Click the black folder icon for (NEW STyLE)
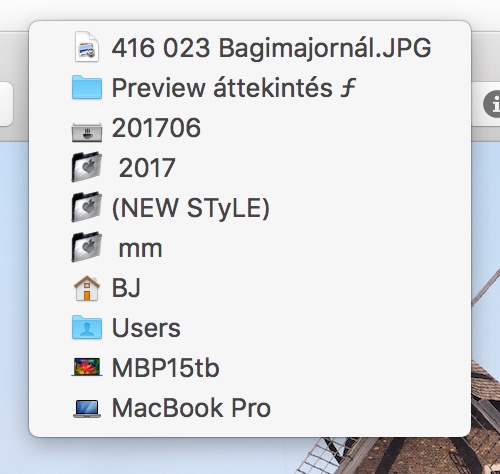The height and width of the screenshot is (474, 500). [x=87, y=207]
